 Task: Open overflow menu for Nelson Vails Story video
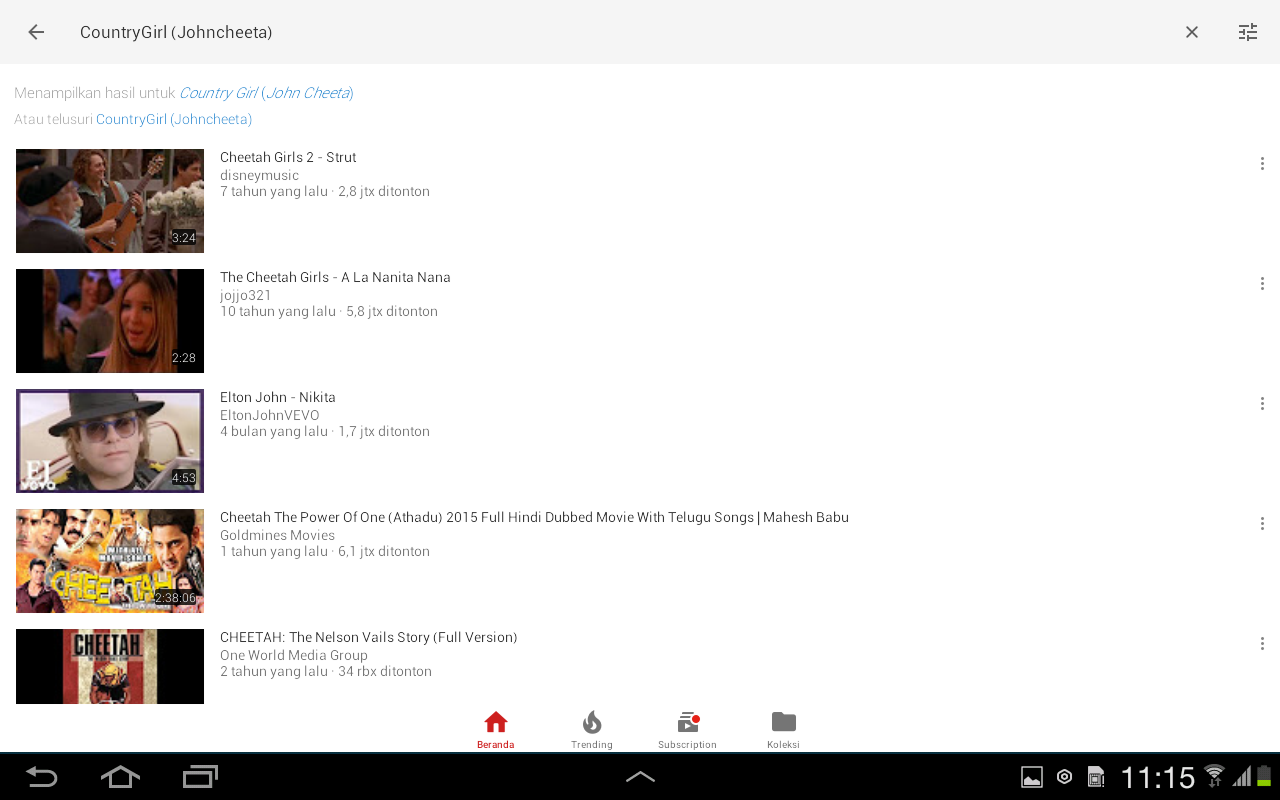click(1262, 644)
